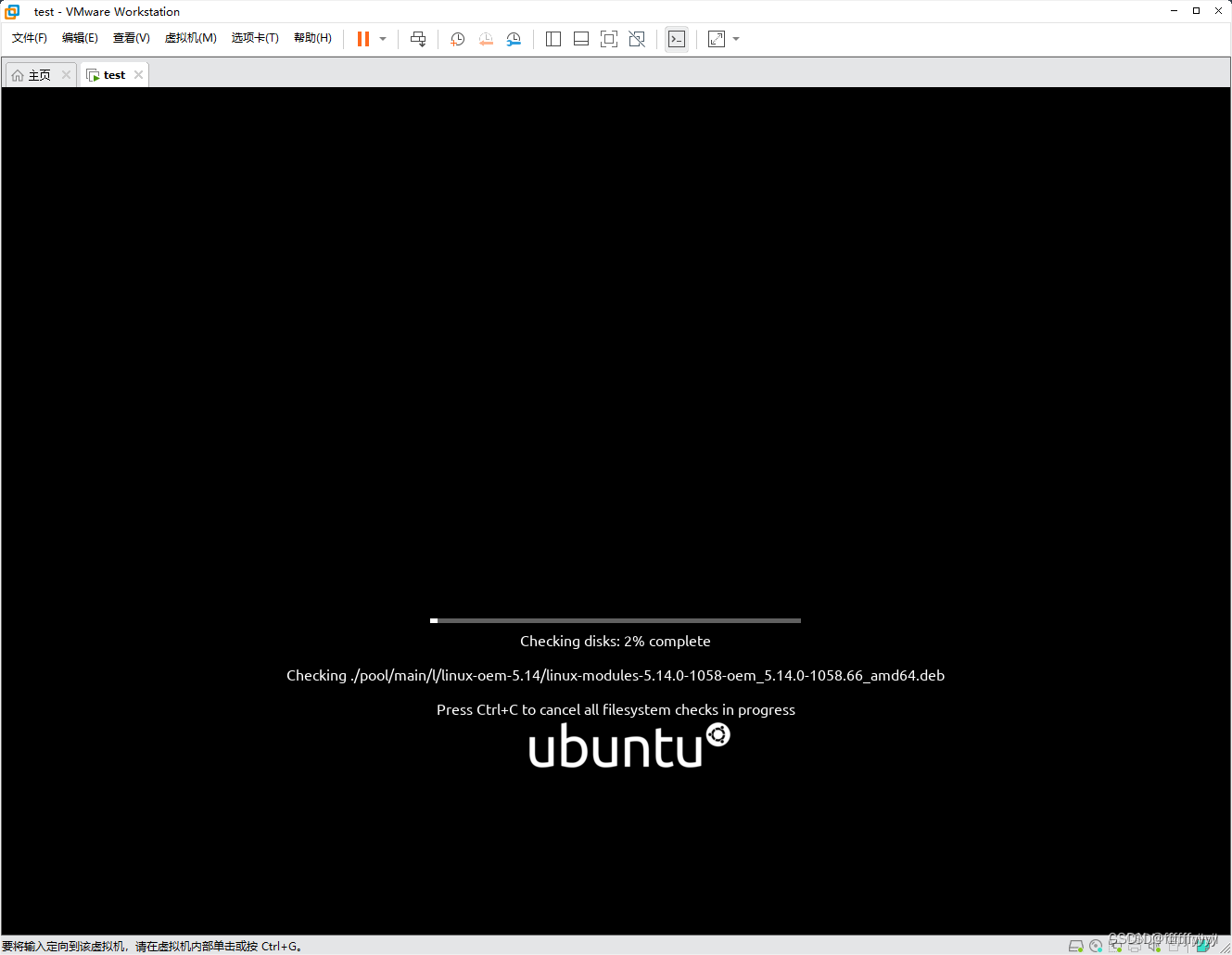The width and height of the screenshot is (1232, 955).
Task: Switch to Unity mode icon
Action: 637,39
